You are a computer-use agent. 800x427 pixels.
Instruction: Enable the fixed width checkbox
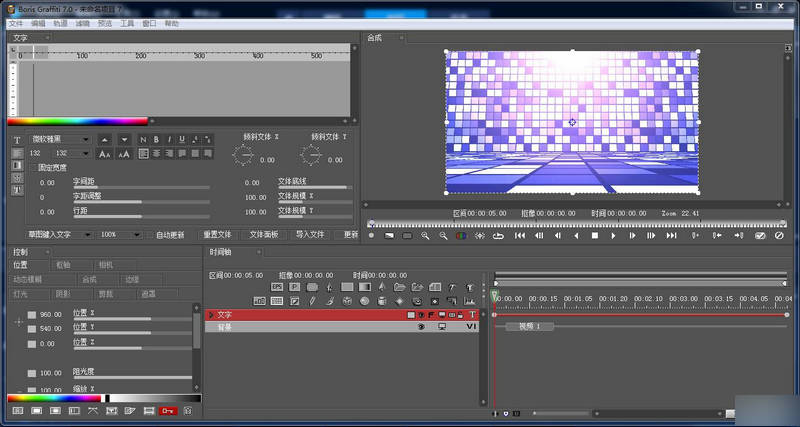tap(31, 168)
